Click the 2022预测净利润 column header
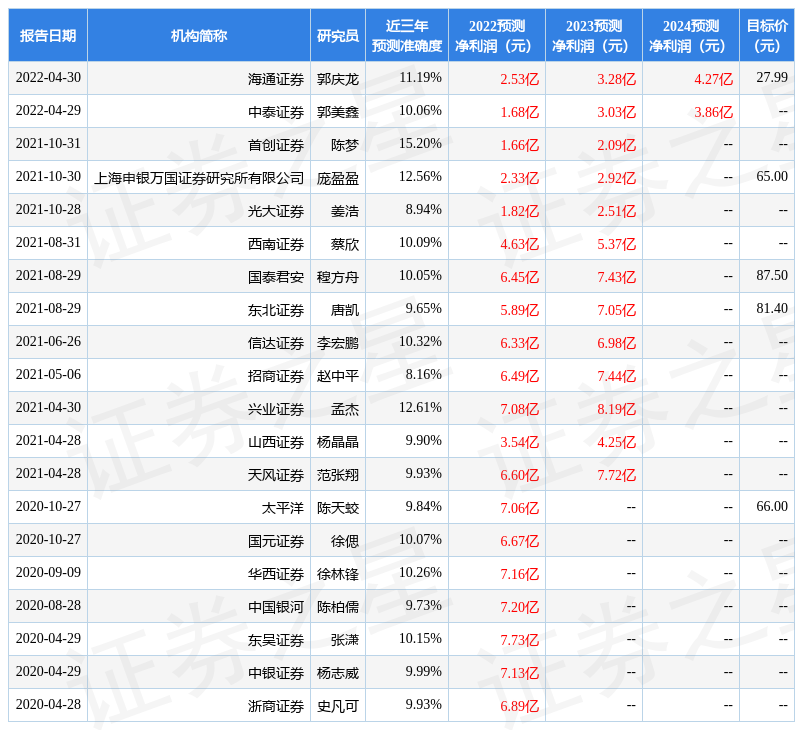This screenshot has height=730, width=795. [497, 35]
